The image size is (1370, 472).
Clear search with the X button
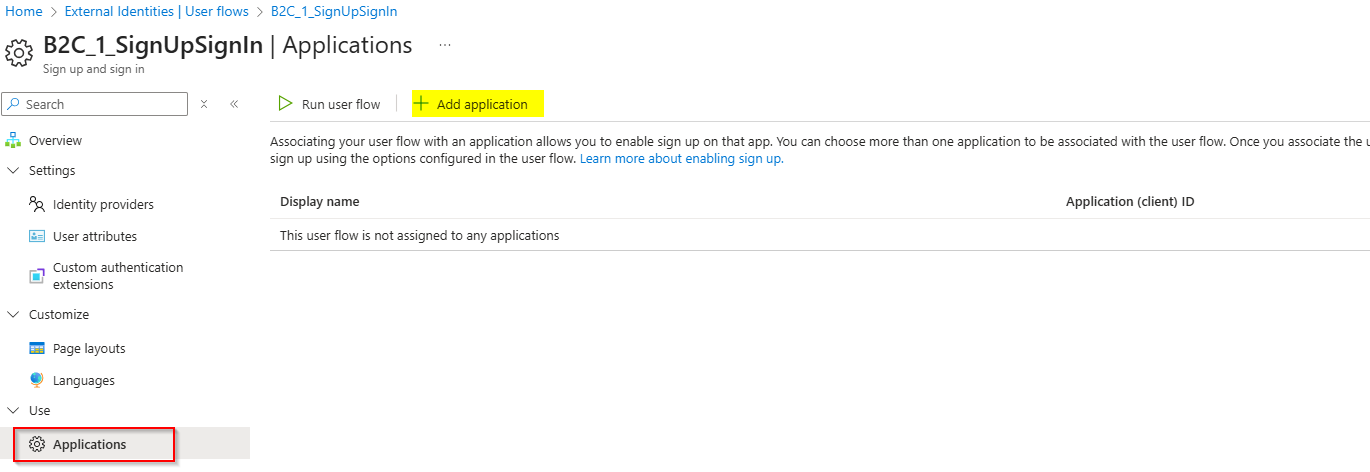[x=204, y=104]
